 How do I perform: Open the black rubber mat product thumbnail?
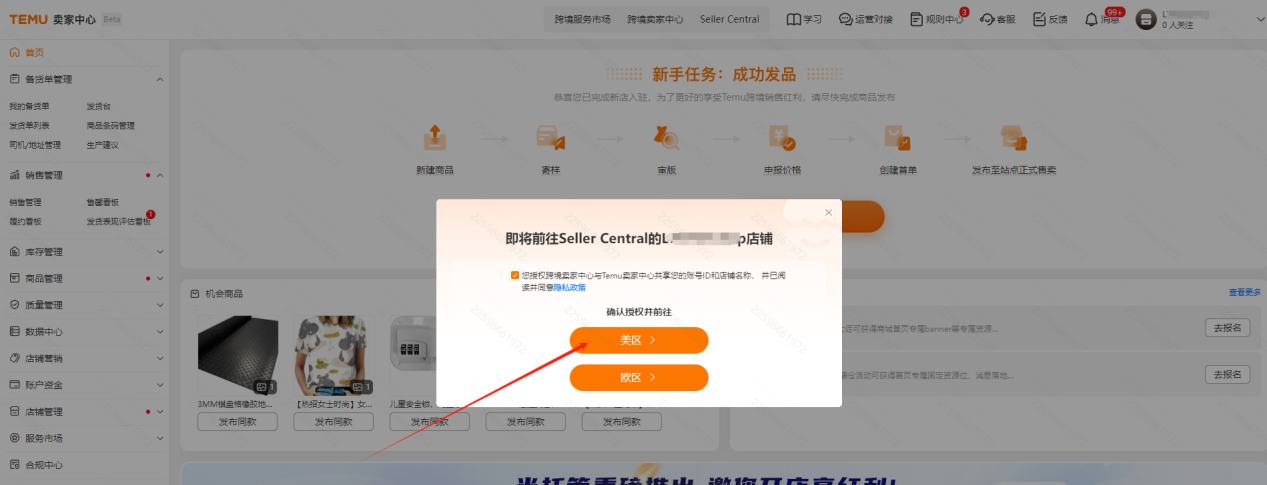[x=237, y=355]
